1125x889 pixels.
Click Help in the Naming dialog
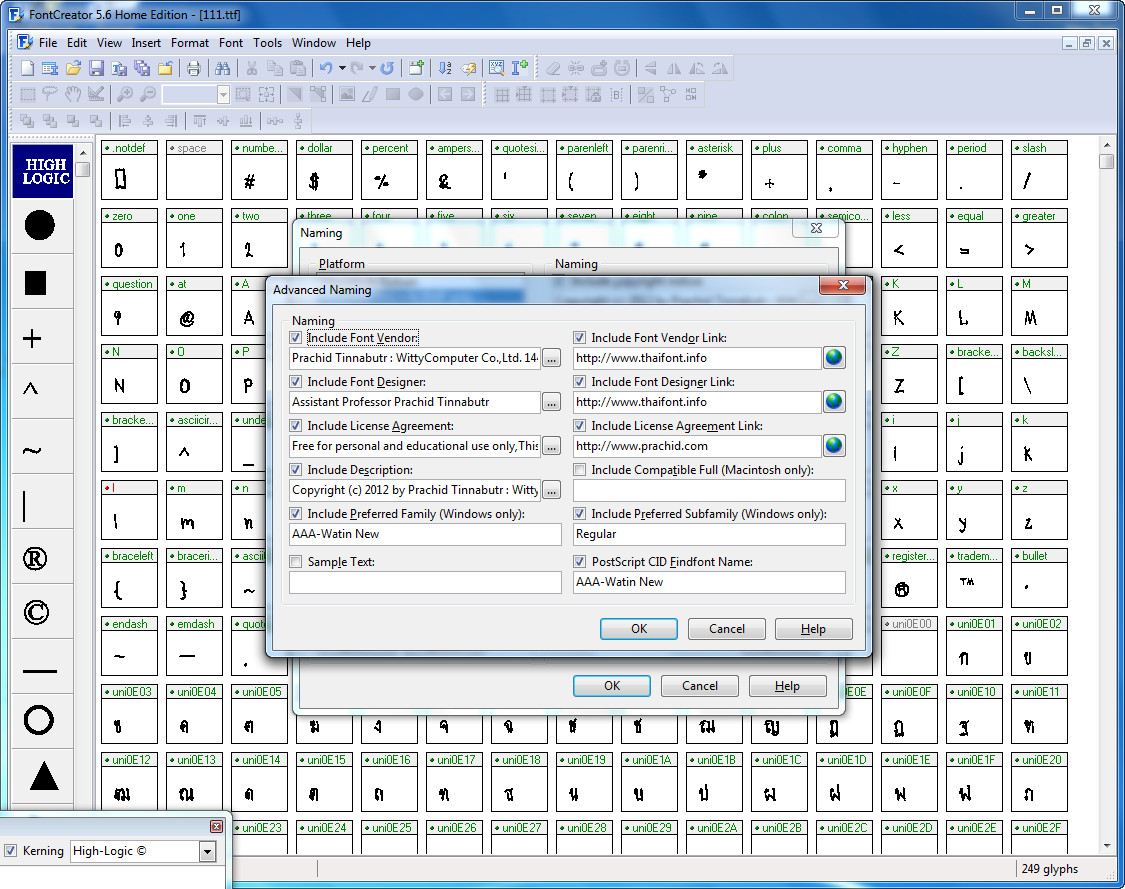point(787,686)
